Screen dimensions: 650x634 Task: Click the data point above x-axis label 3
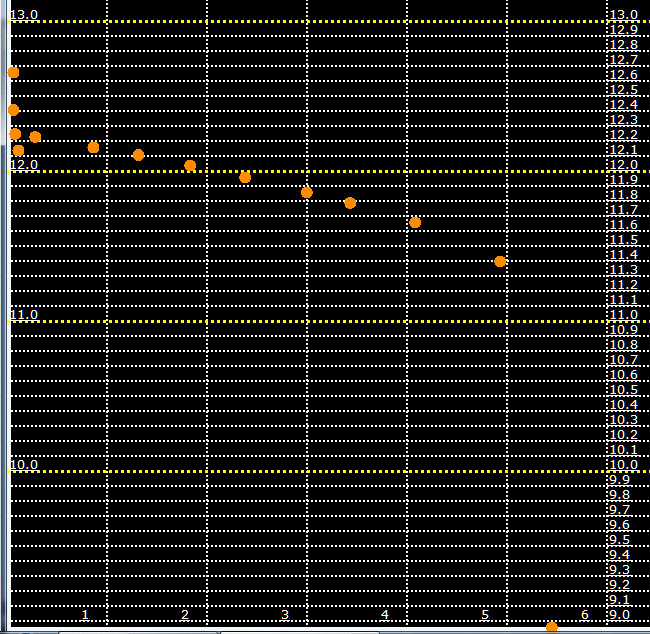point(307,192)
